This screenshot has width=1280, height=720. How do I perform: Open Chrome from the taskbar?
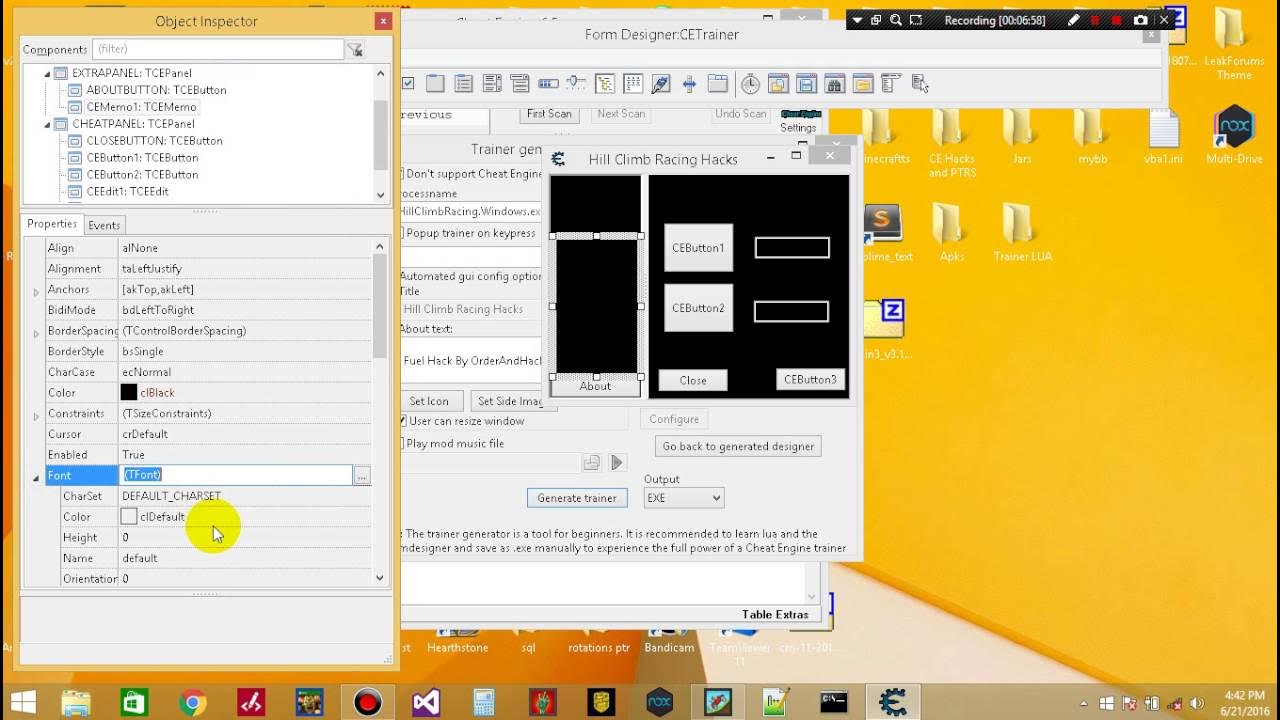(192, 703)
